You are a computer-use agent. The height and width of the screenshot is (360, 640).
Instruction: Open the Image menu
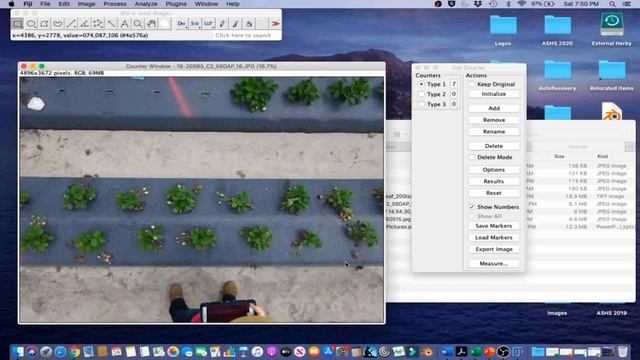(x=87, y=4)
